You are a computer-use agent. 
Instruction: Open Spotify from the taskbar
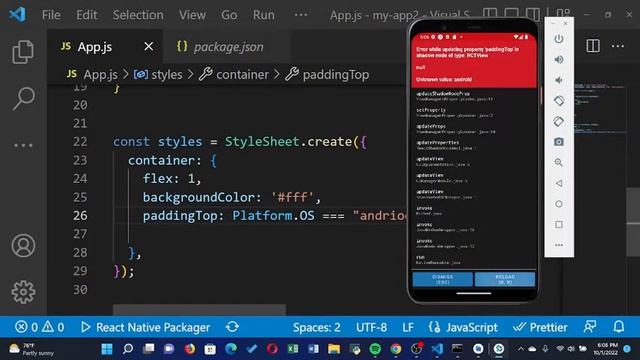point(375,349)
